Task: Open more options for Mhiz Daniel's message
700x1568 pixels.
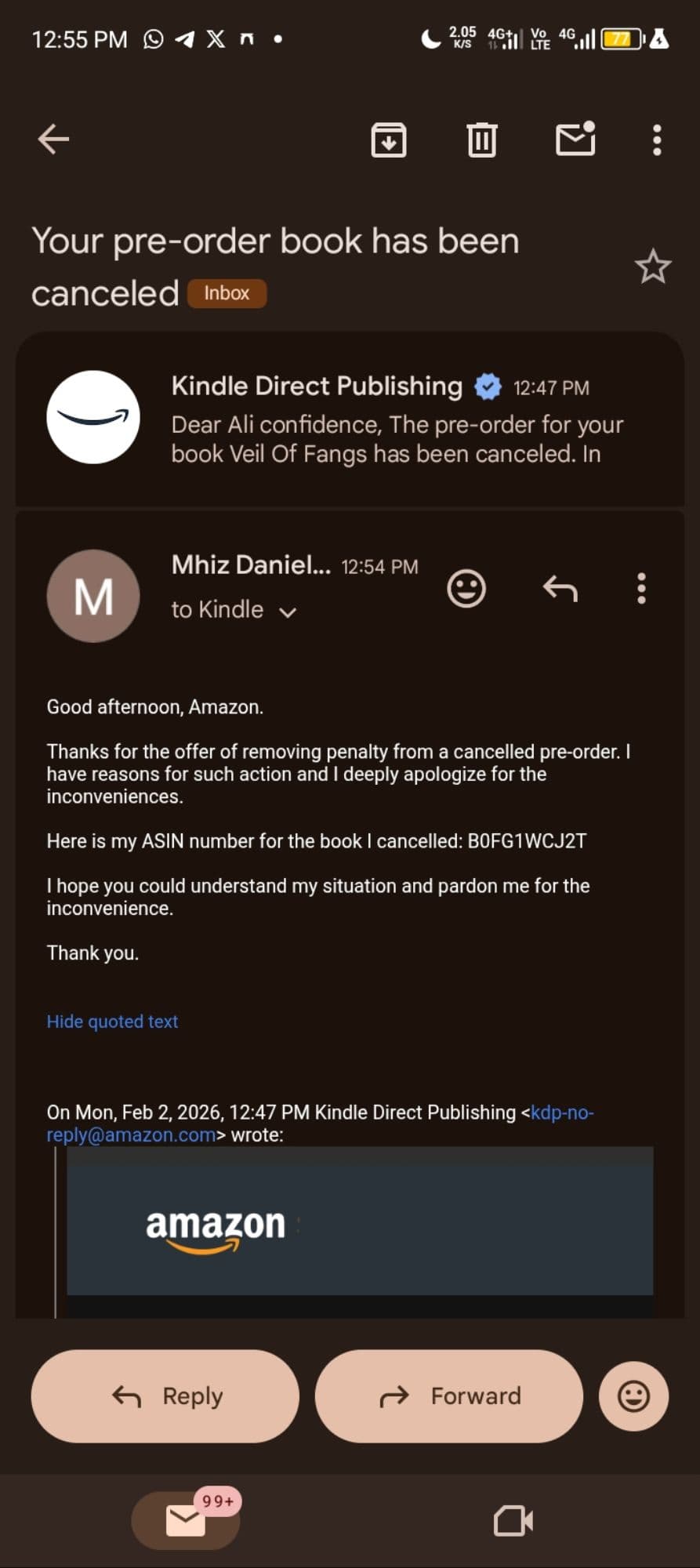Action: (x=641, y=589)
